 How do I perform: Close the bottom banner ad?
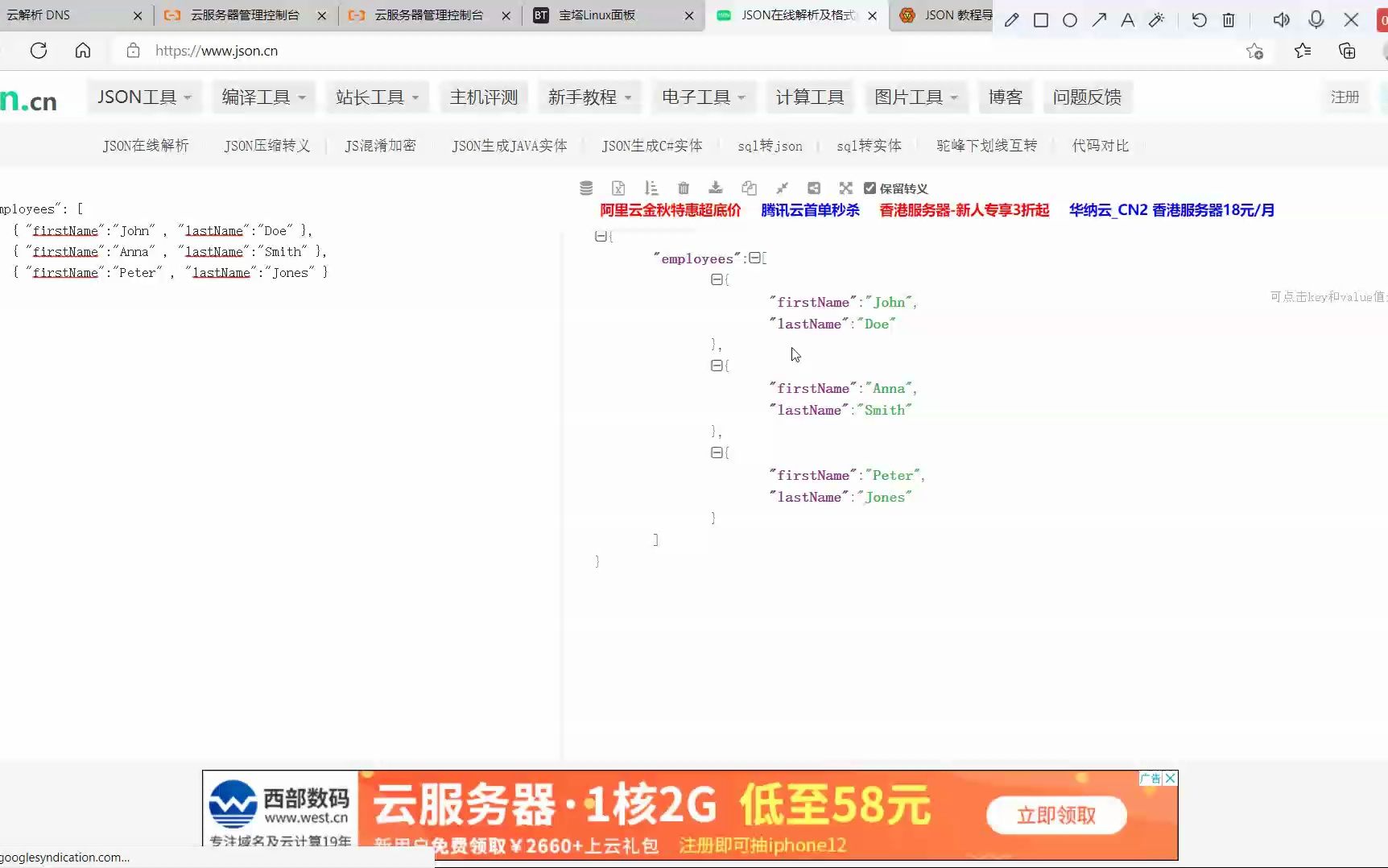tap(1171, 778)
